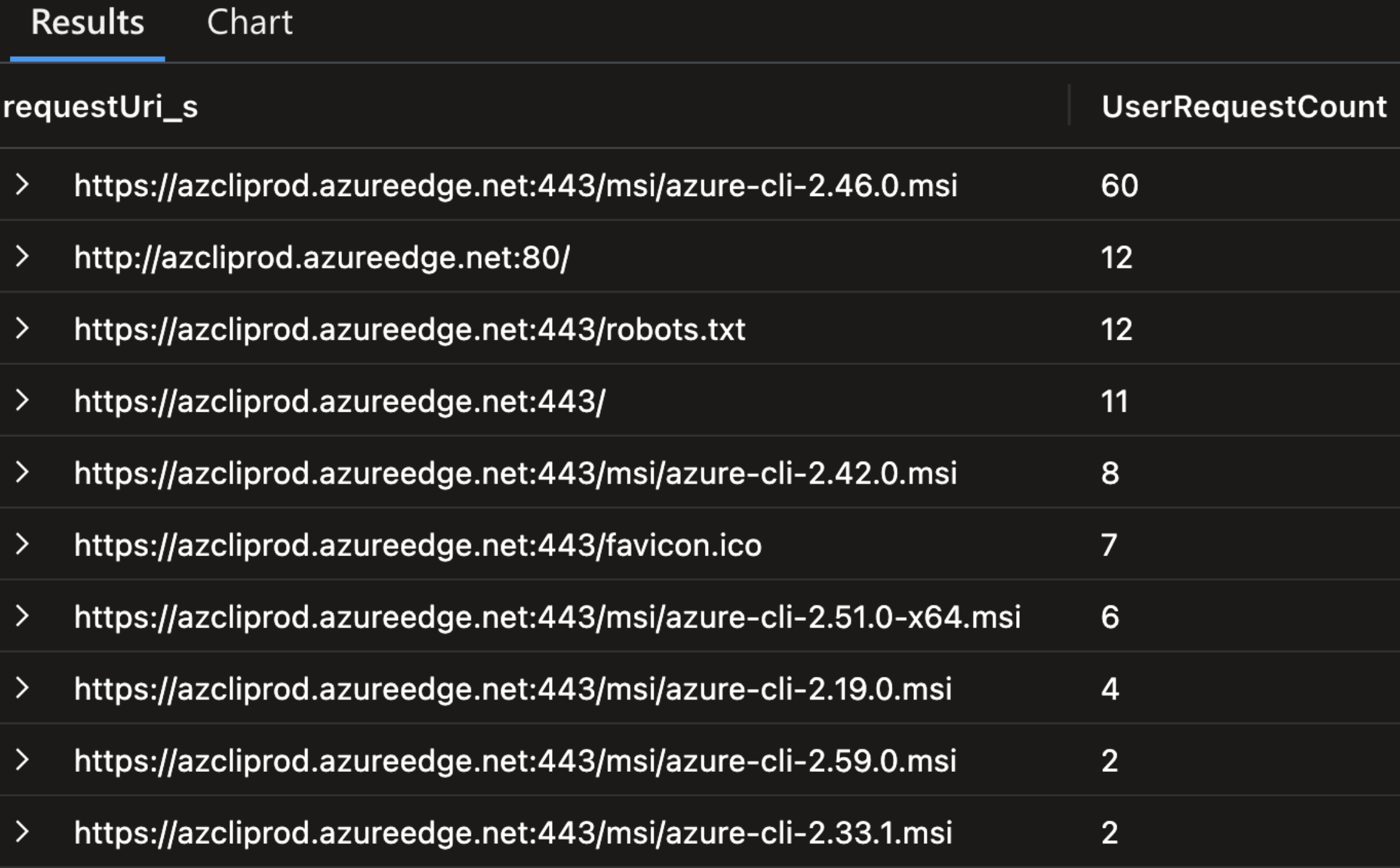This screenshot has width=1400, height=868.
Task: Expand the azure-cli-2.42.0.msi row
Action: (22, 472)
